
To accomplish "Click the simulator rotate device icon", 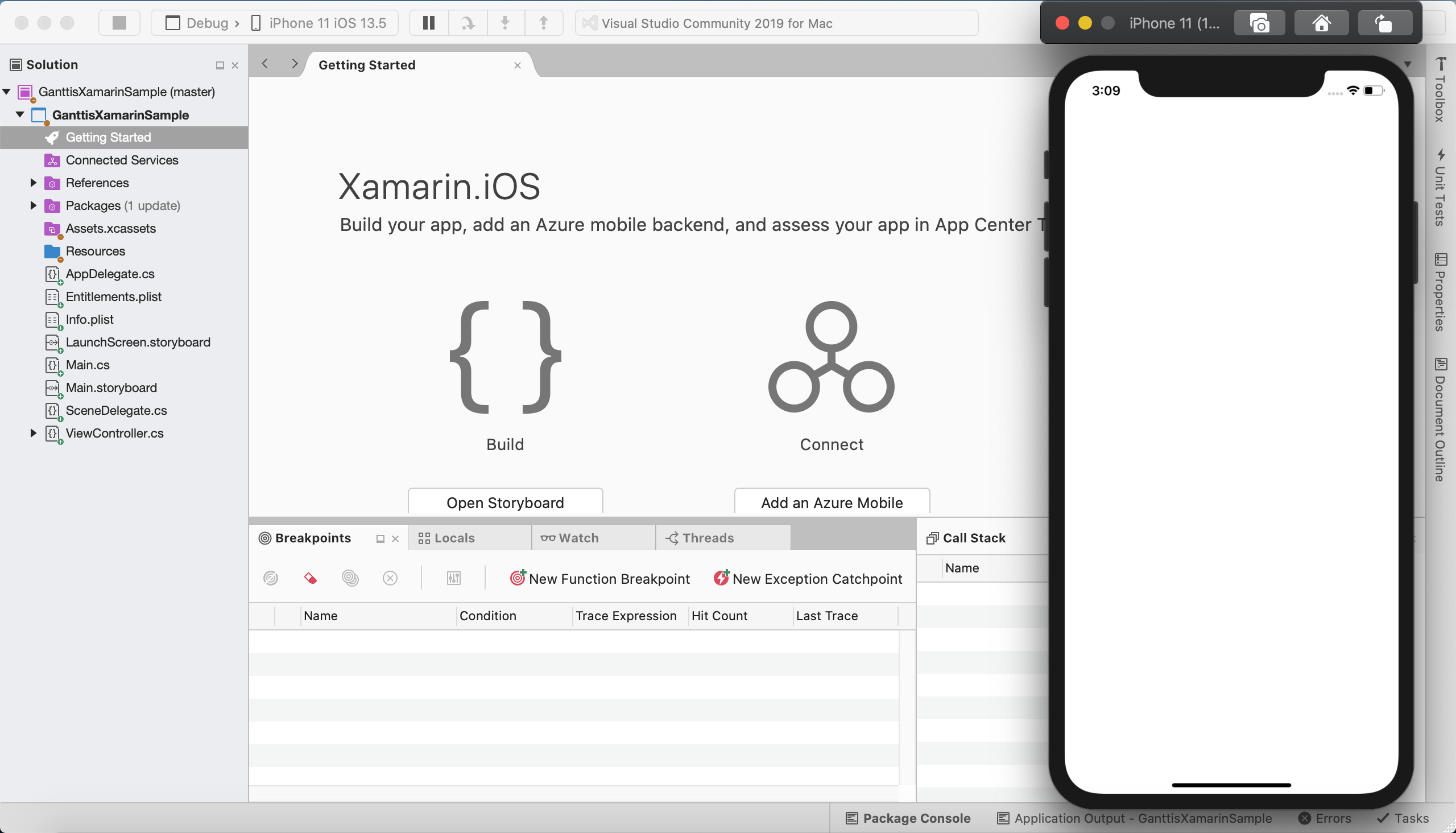I will (1383, 23).
